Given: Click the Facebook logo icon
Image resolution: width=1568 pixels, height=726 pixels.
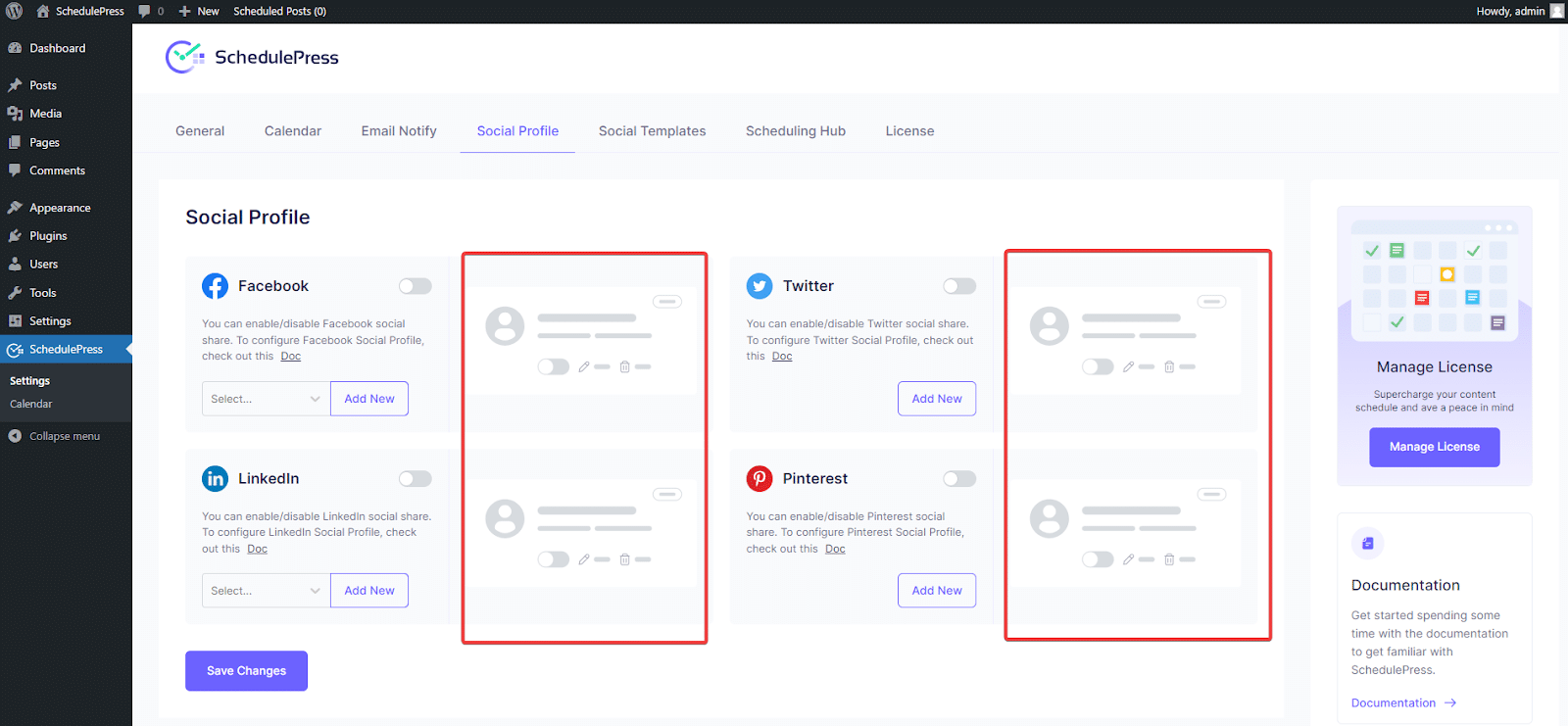Looking at the screenshot, I should [x=215, y=286].
